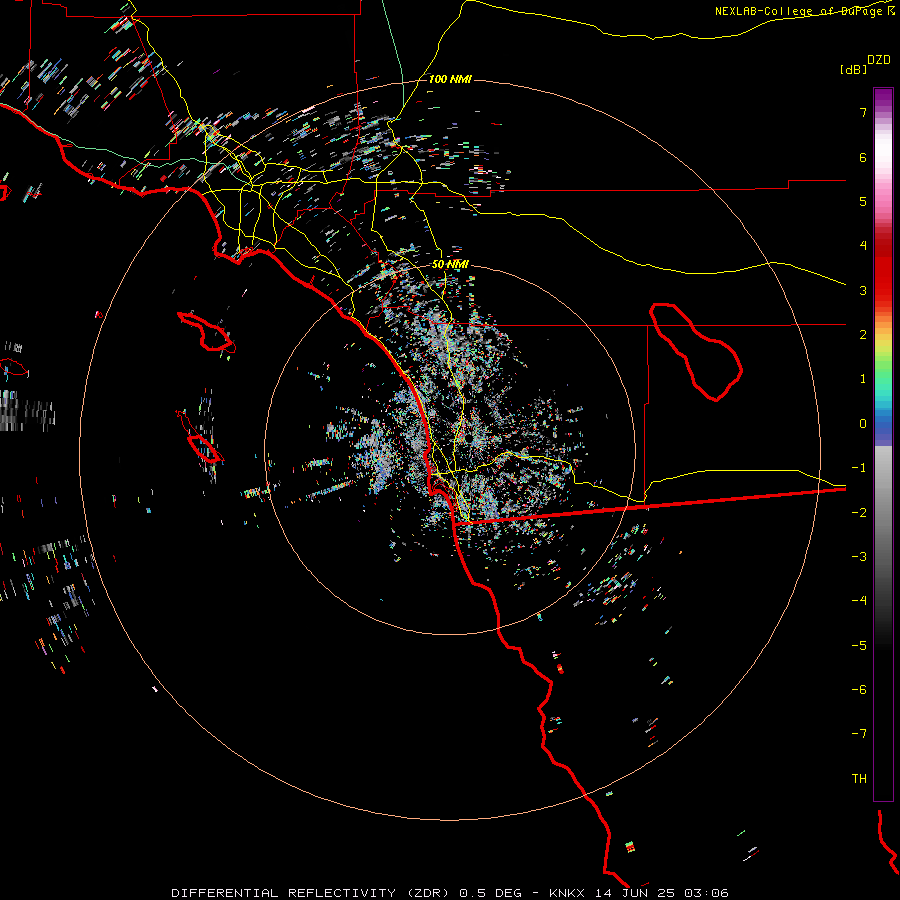900x900 pixels.
Task: Click the 6 dB value on color scale
Action: [863, 157]
